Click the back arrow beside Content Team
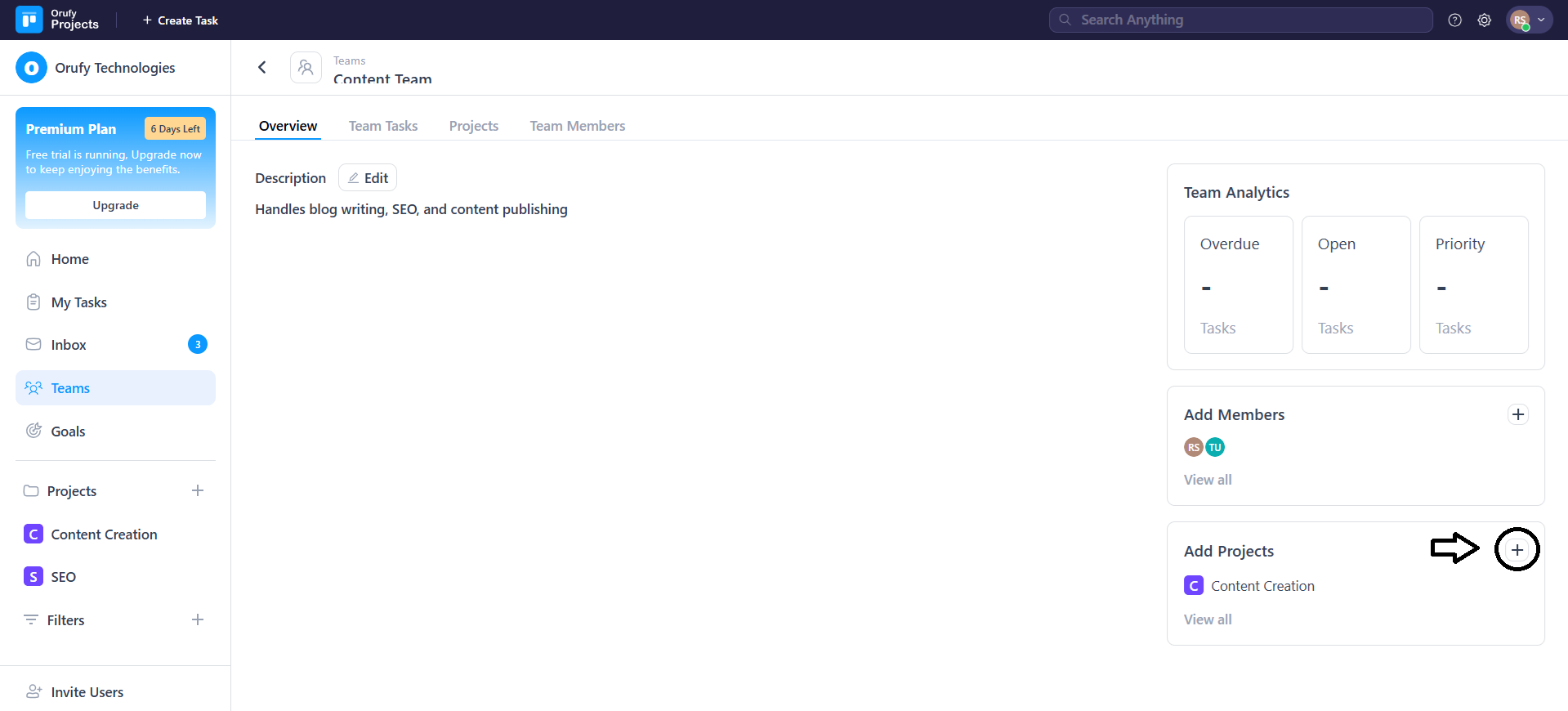The image size is (1568, 711). coord(262,67)
